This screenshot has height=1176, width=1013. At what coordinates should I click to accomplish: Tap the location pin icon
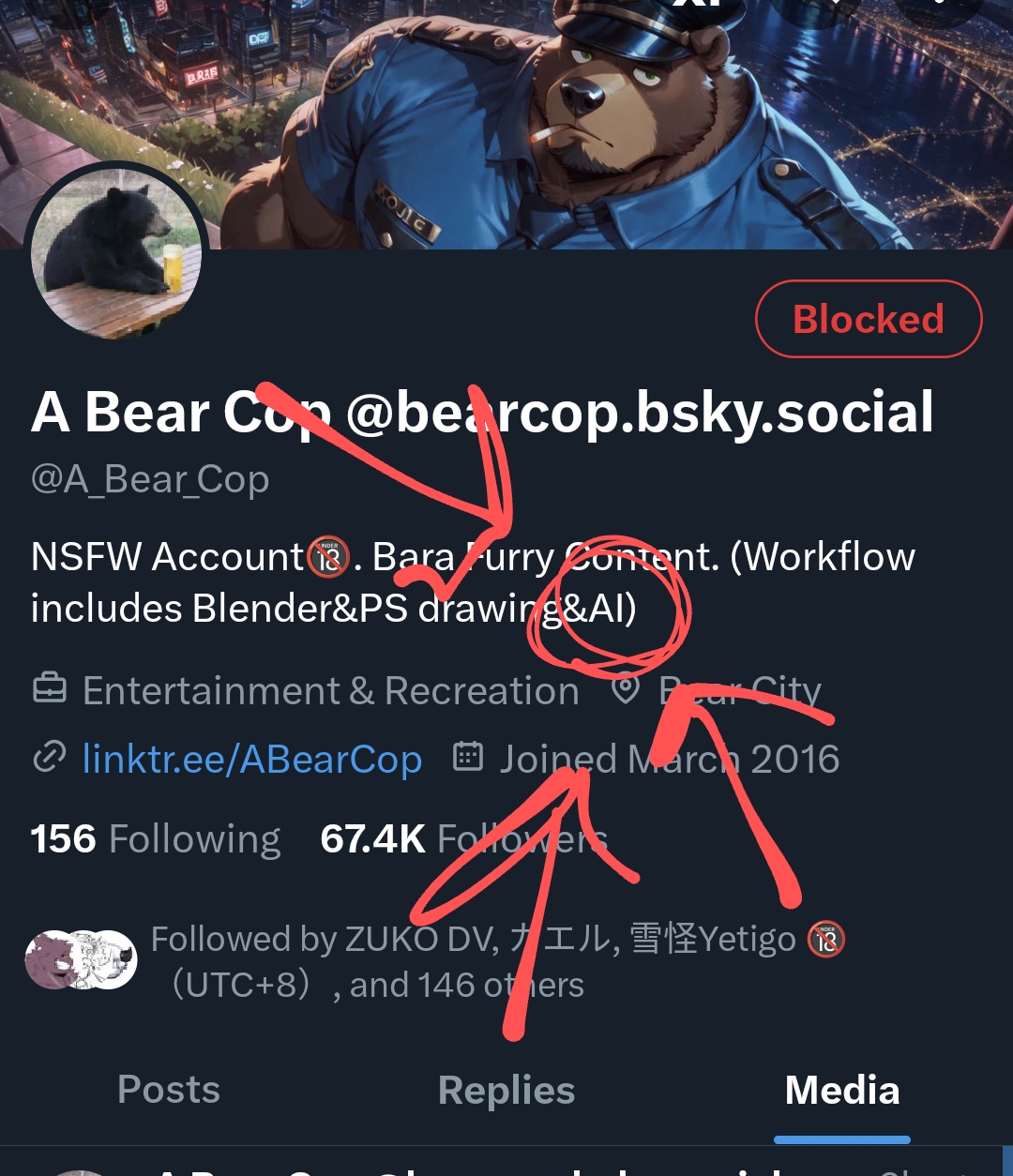click(626, 690)
